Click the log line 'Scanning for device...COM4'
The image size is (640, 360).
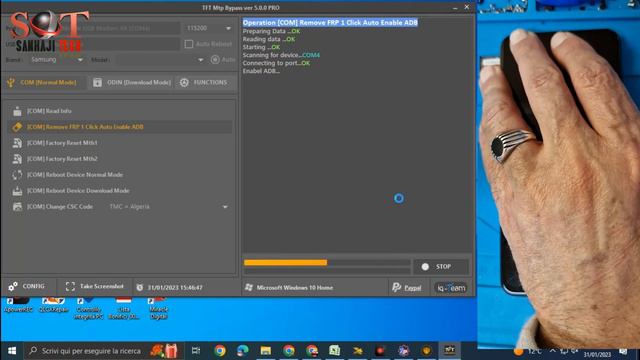pos(281,55)
